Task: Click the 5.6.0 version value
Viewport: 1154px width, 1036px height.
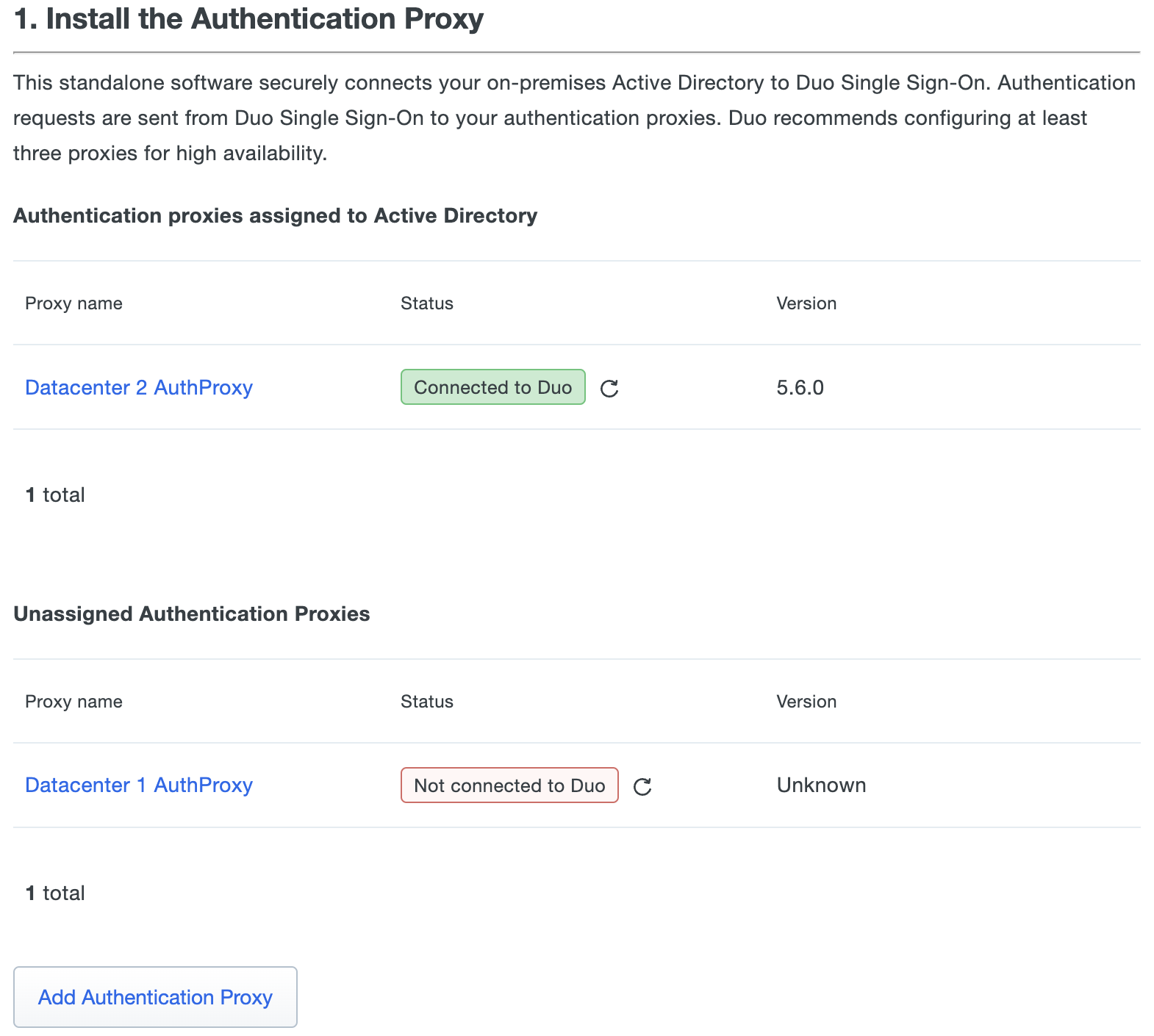Action: tap(800, 387)
